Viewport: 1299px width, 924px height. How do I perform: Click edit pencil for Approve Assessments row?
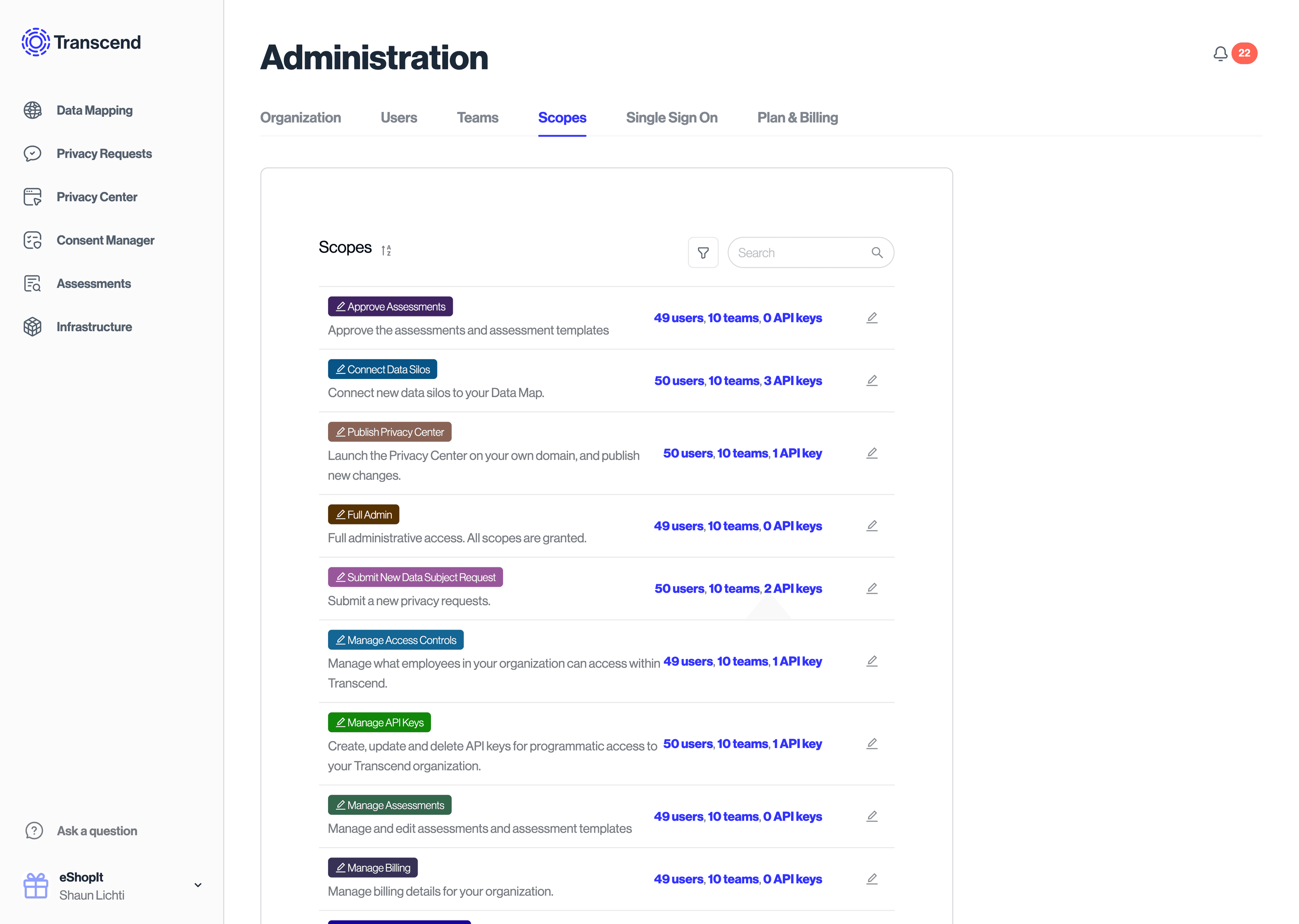pyautogui.click(x=871, y=318)
